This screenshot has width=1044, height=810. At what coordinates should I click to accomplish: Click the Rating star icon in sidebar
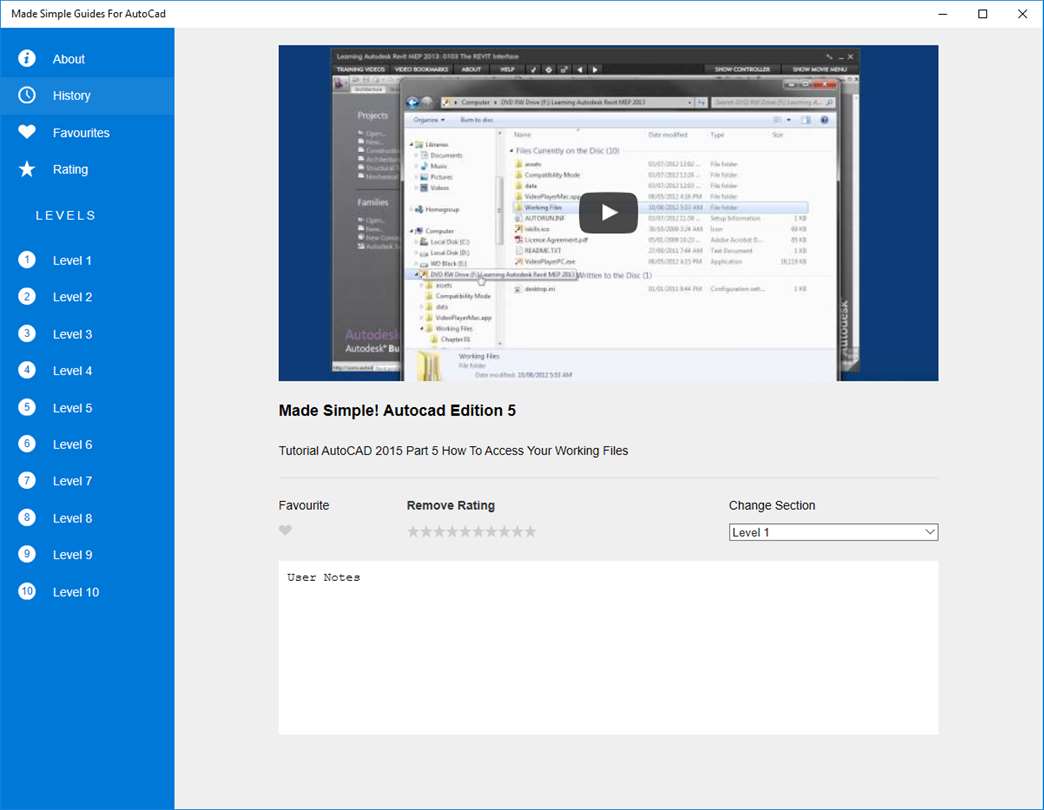27,169
